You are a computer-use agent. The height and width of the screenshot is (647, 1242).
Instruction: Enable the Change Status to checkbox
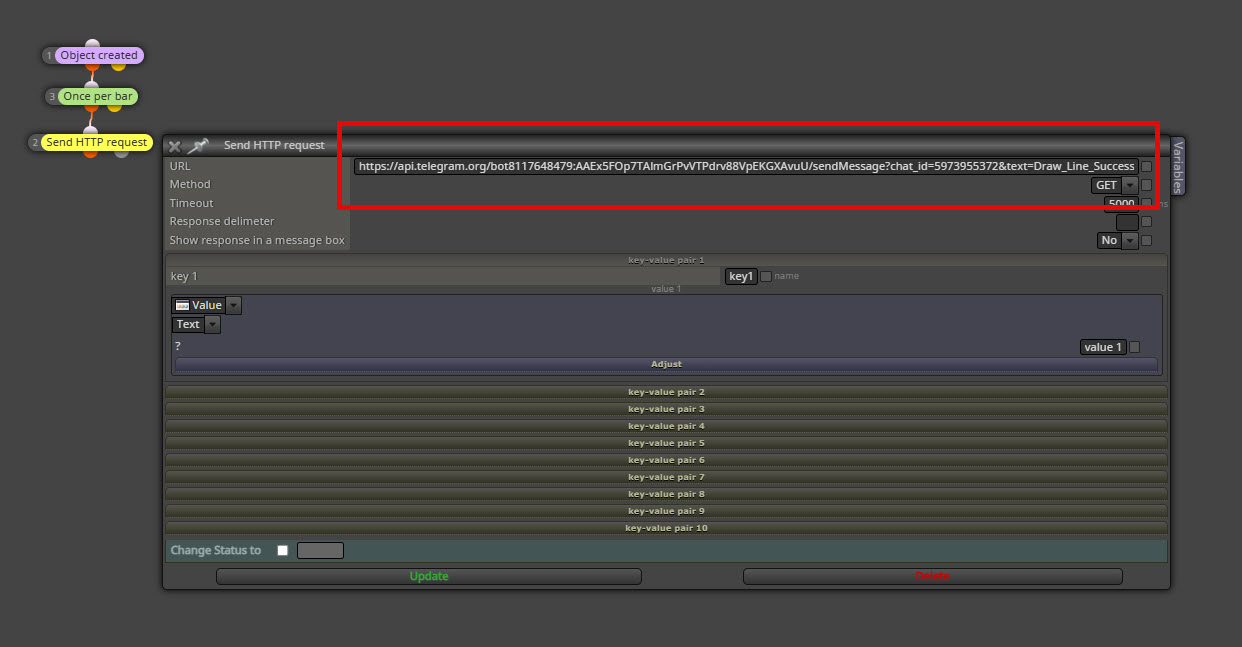[x=282, y=550]
